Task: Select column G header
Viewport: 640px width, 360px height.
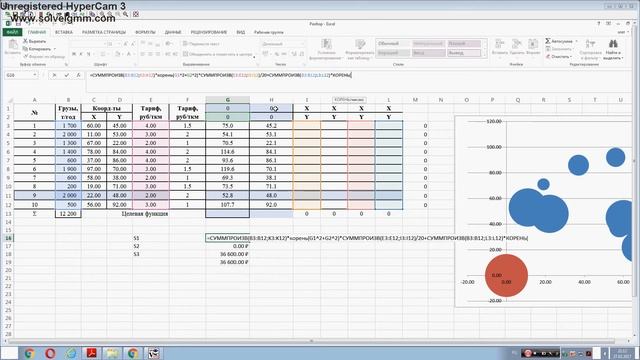Action: [x=228, y=100]
